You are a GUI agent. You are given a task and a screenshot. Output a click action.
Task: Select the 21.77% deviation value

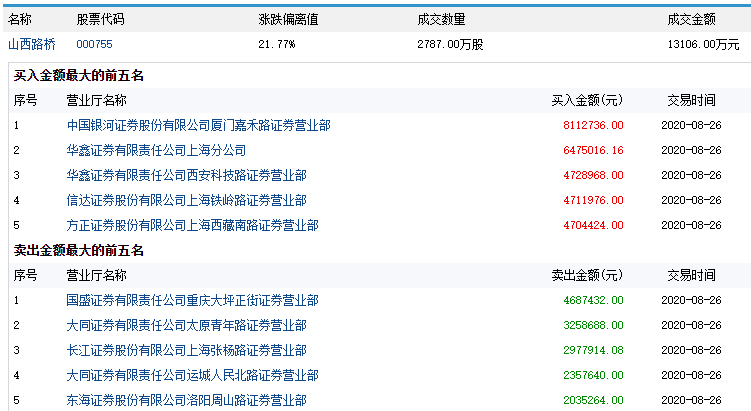(x=277, y=45)
